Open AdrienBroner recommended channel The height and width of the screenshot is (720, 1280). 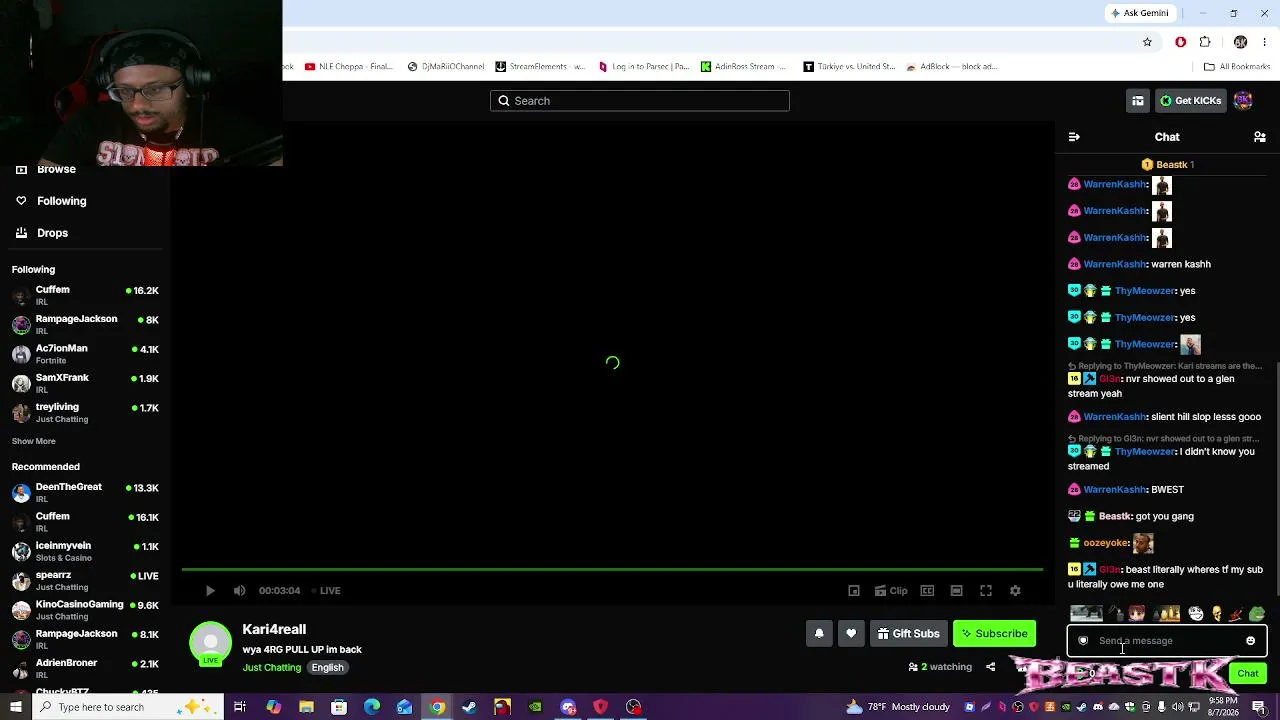pyautogui.click(x=85, y=669)
